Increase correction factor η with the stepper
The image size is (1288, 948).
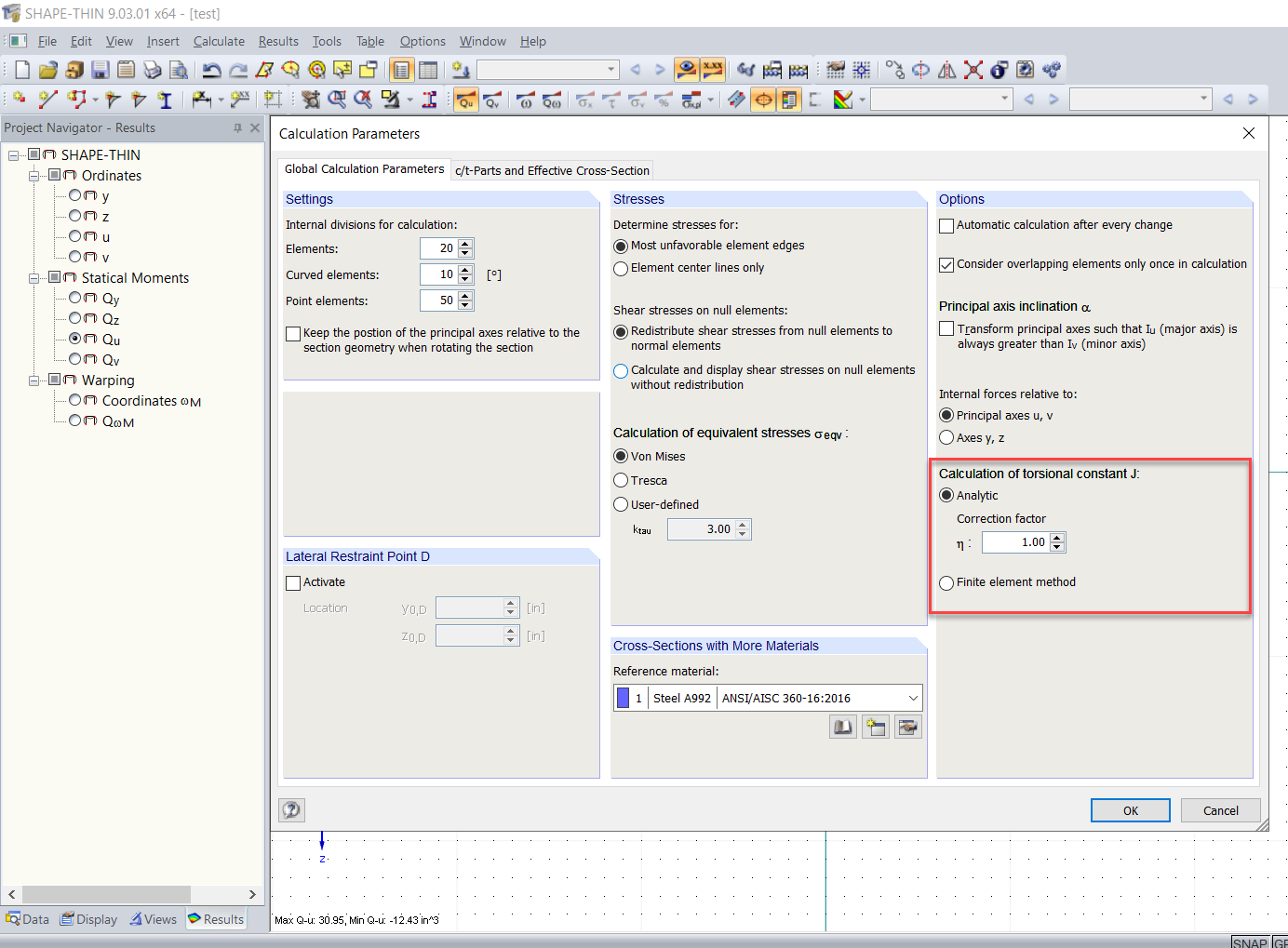[1057, 538]
